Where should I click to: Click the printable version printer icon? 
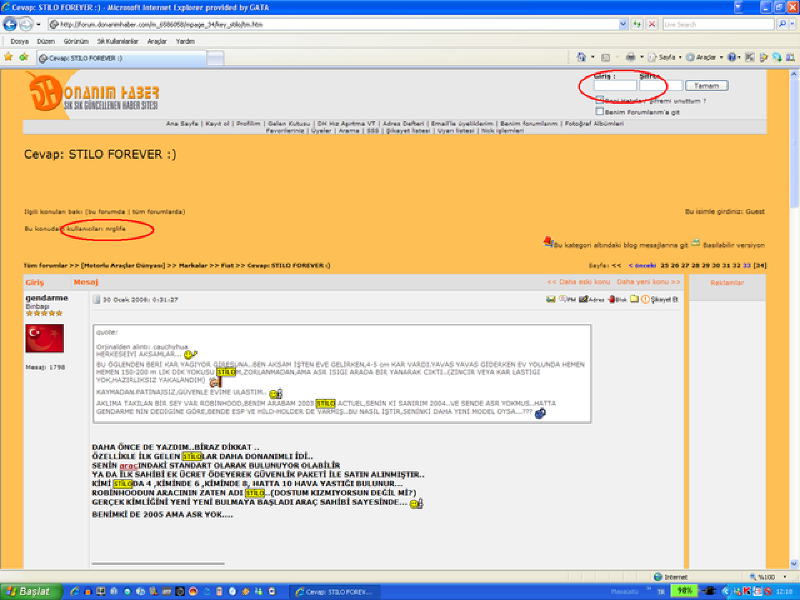click(x=696, y=243)
